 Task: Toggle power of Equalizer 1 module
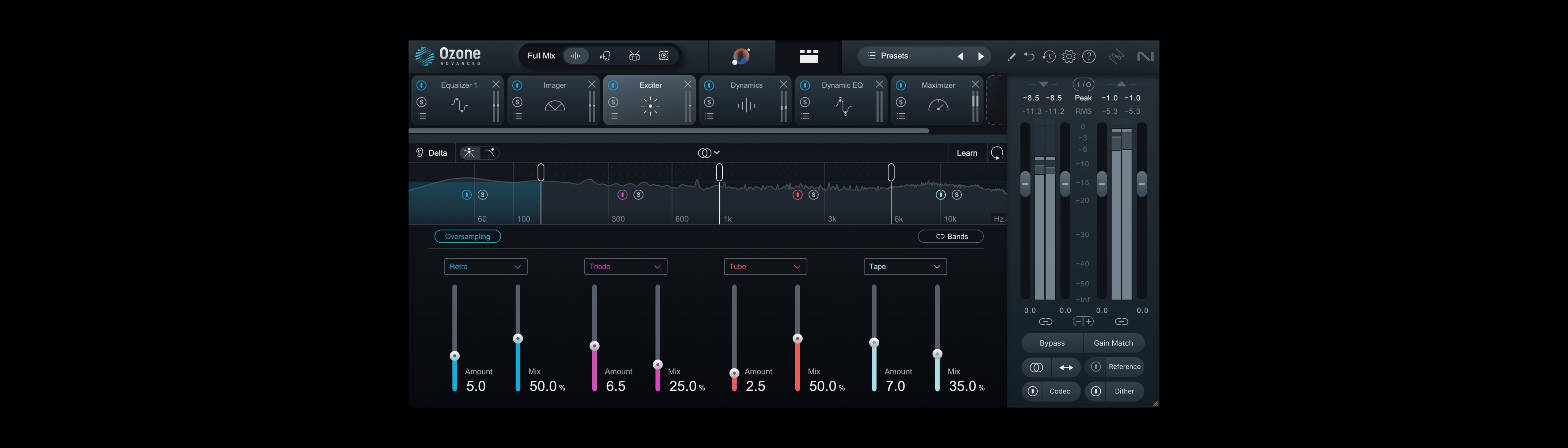(421, 85)
